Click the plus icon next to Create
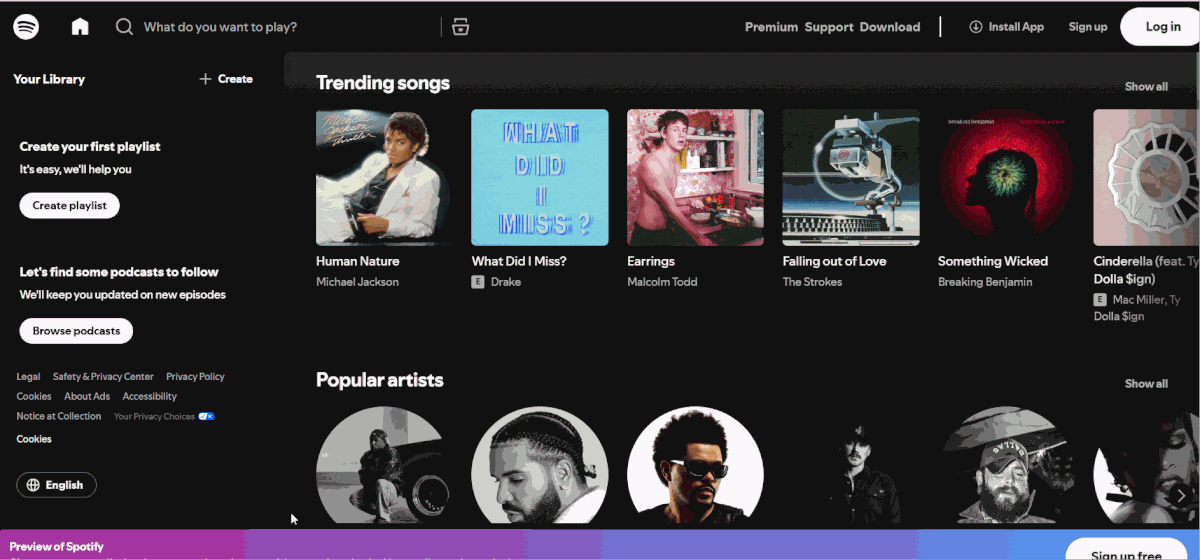The image size is (1200, 560). pyautogui.click(x=205, y=79)
